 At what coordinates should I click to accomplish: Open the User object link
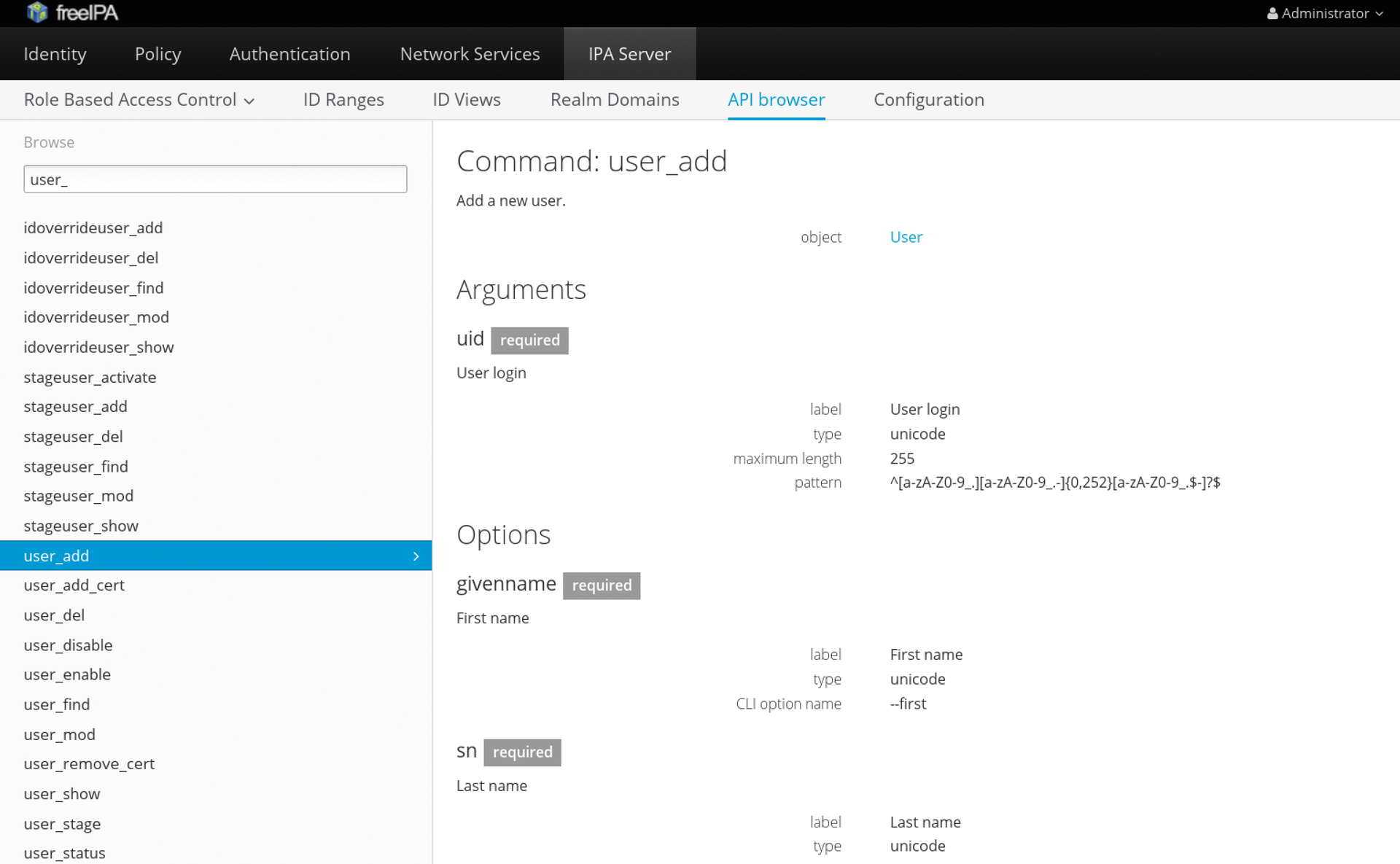(906, 236)
